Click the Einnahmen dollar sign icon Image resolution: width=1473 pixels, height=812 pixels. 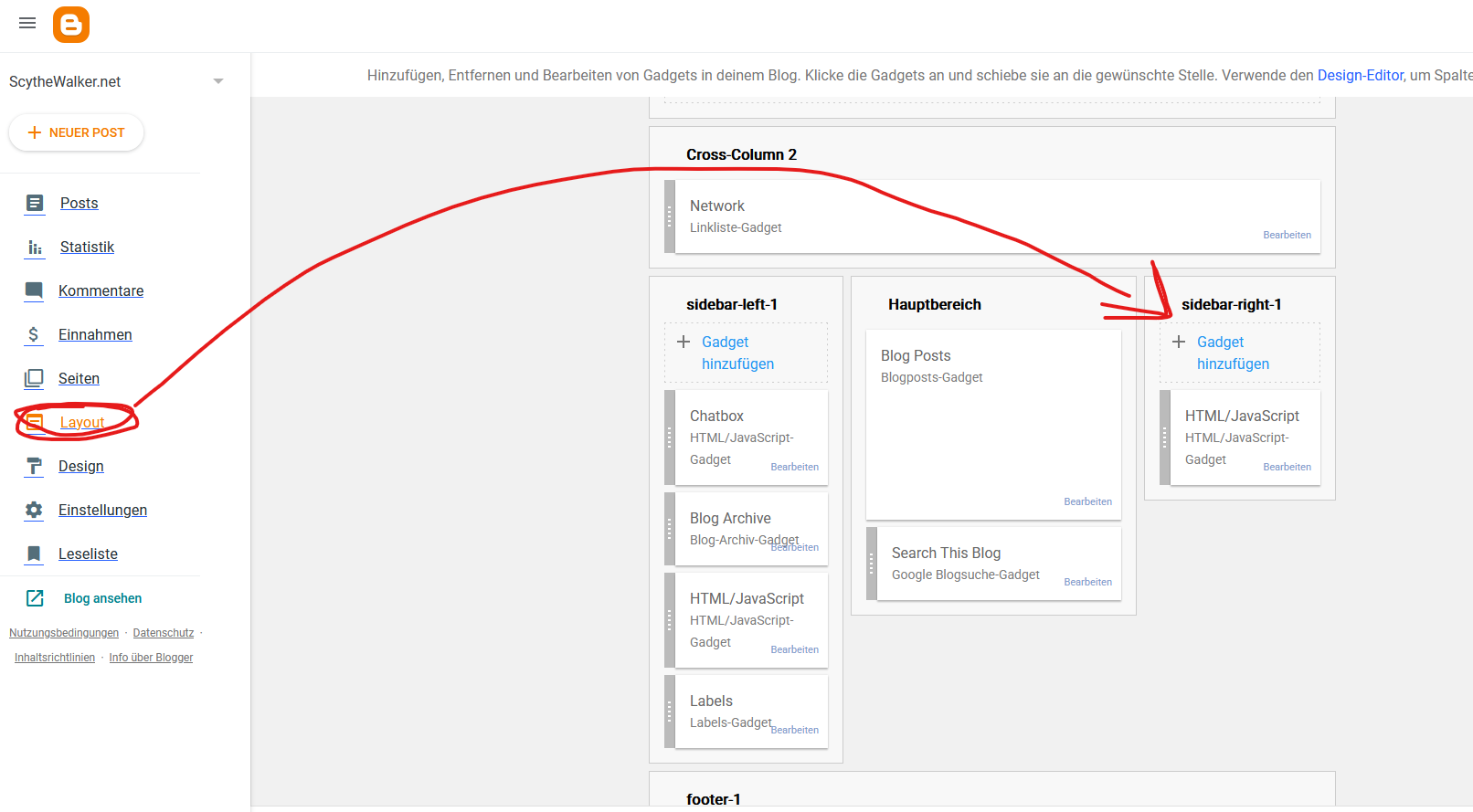34,334
